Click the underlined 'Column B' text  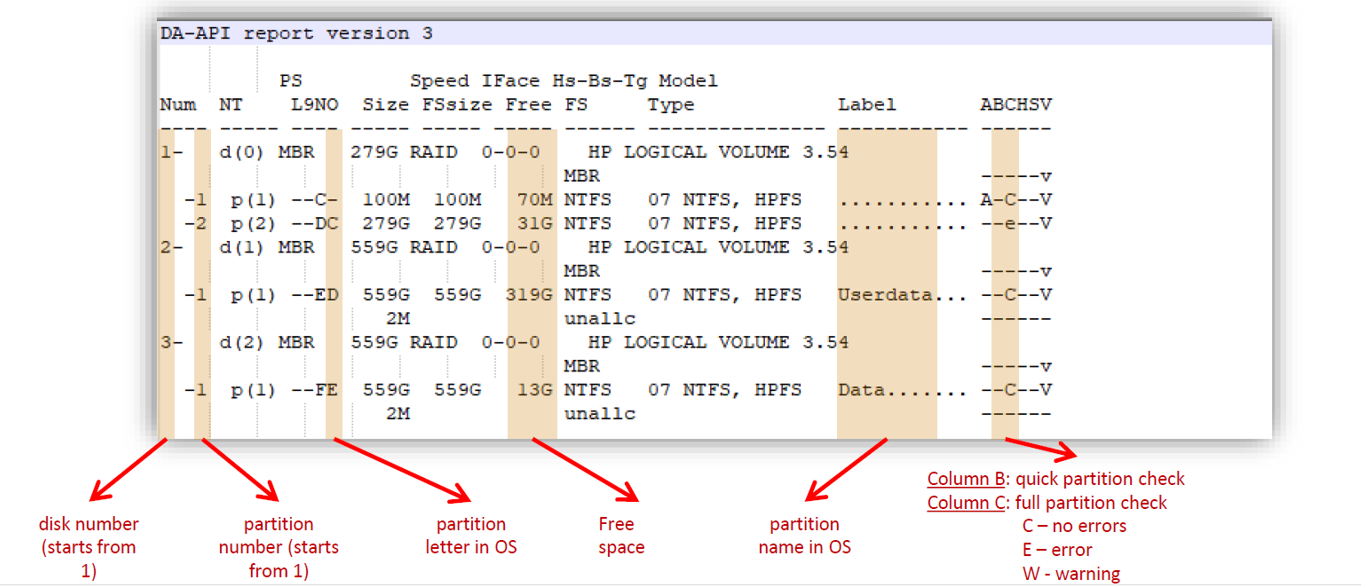pos(965,479)
